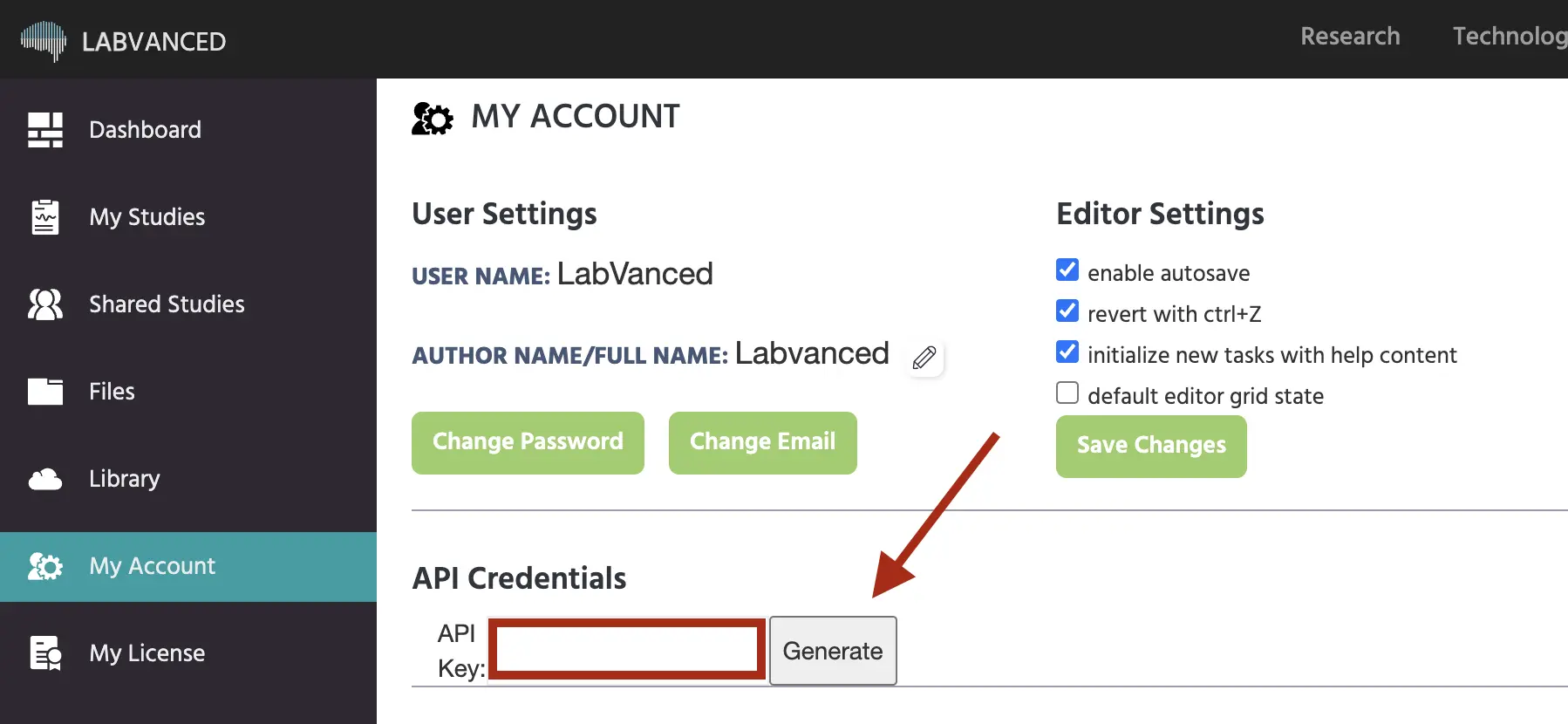Click the API Credentials heading
The image size is (1568, 724).
pos(519,578)
